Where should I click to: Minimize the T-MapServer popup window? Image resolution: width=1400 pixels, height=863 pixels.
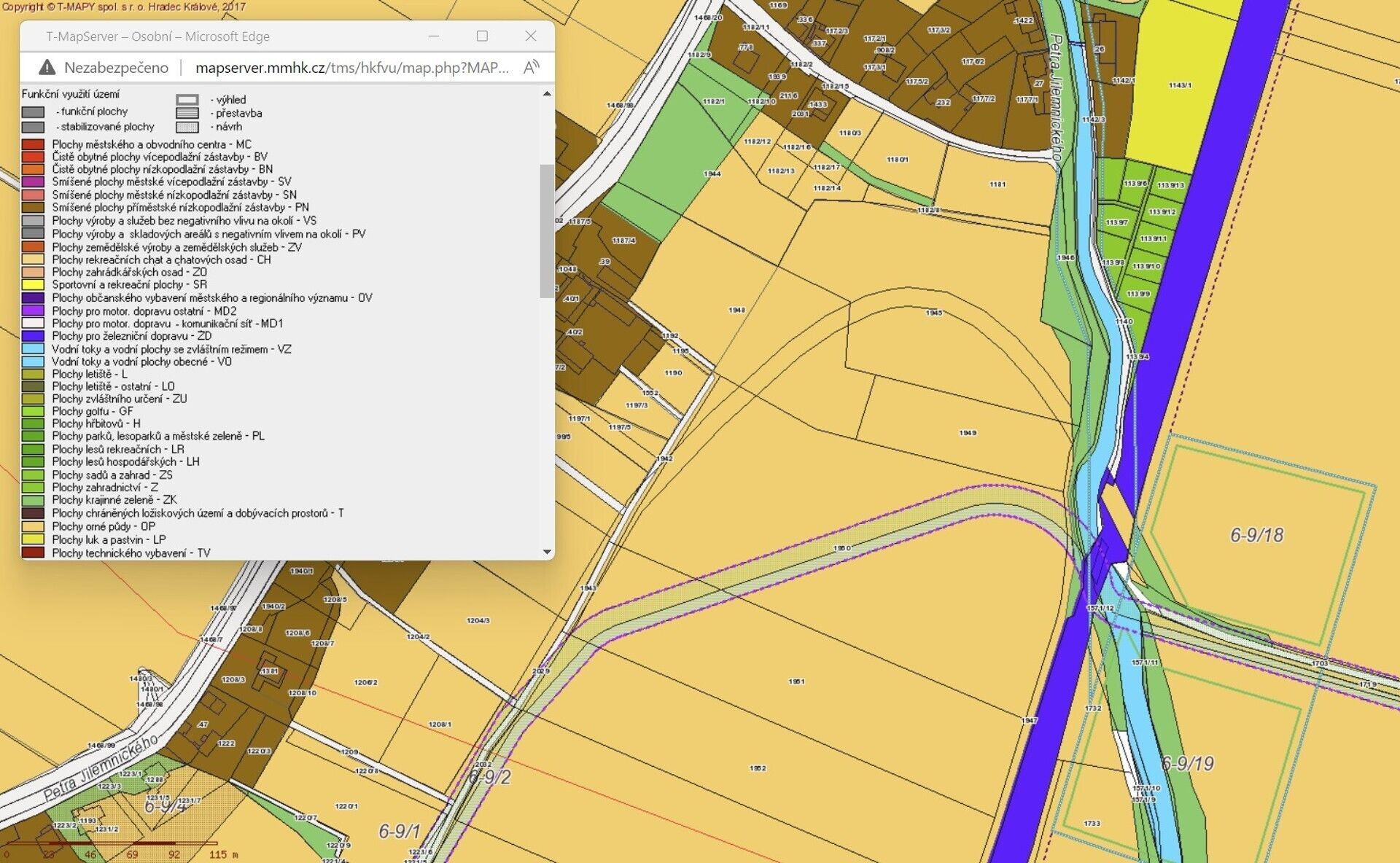[434, 36]
